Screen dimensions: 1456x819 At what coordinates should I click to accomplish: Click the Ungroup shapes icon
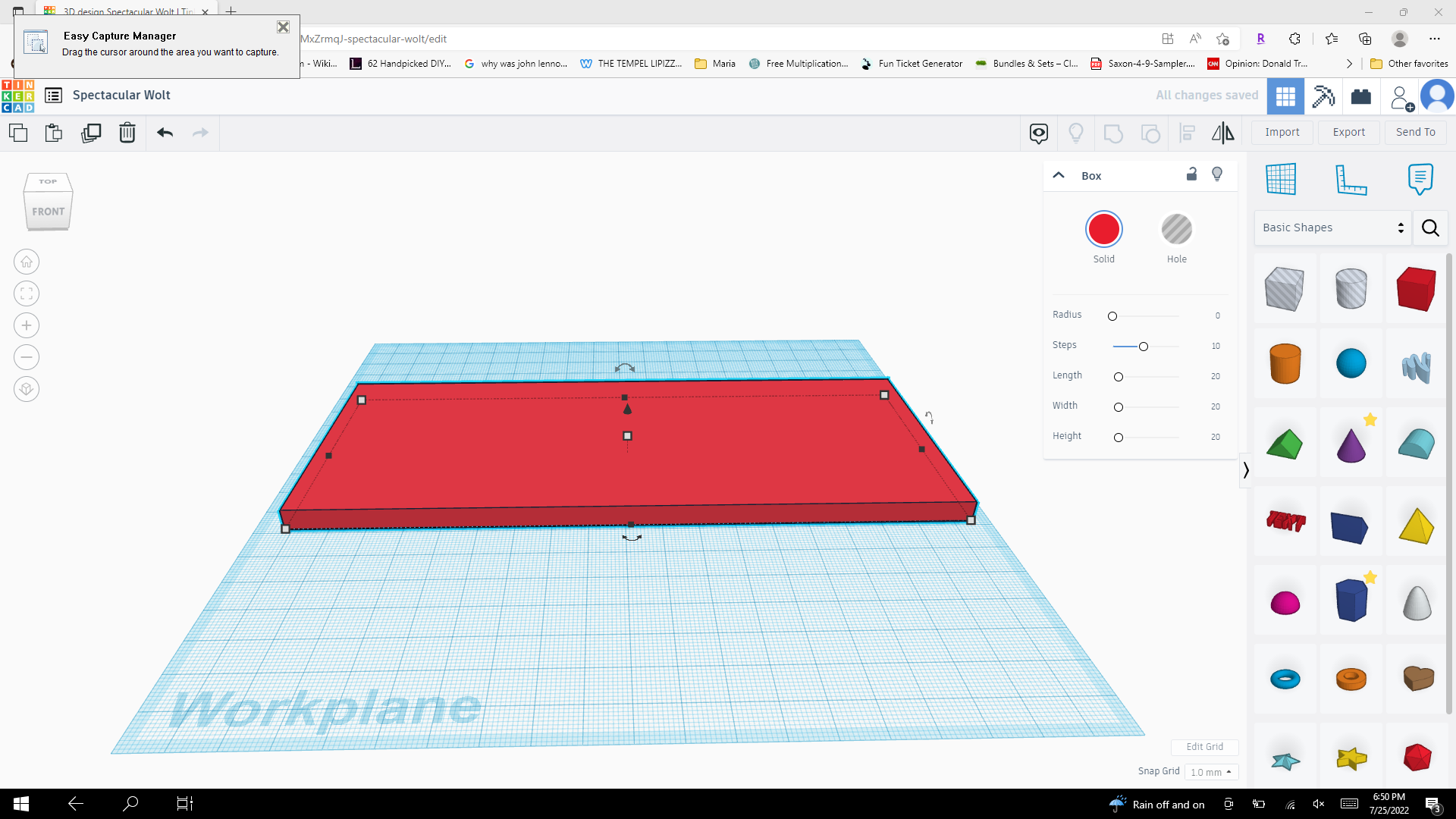coord(1150,133)
